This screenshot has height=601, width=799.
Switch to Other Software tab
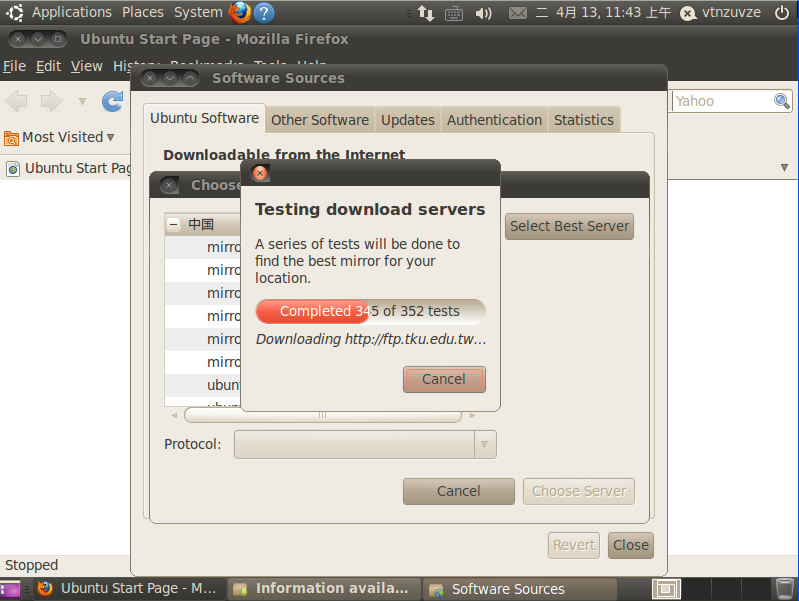coord(319,120)
